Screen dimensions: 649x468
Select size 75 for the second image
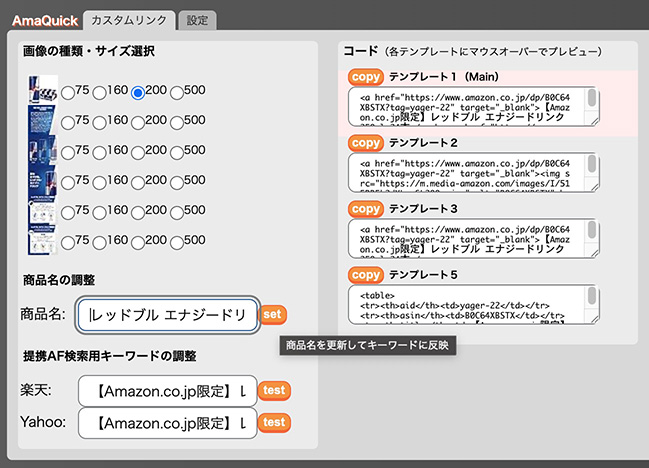point(68,123)
